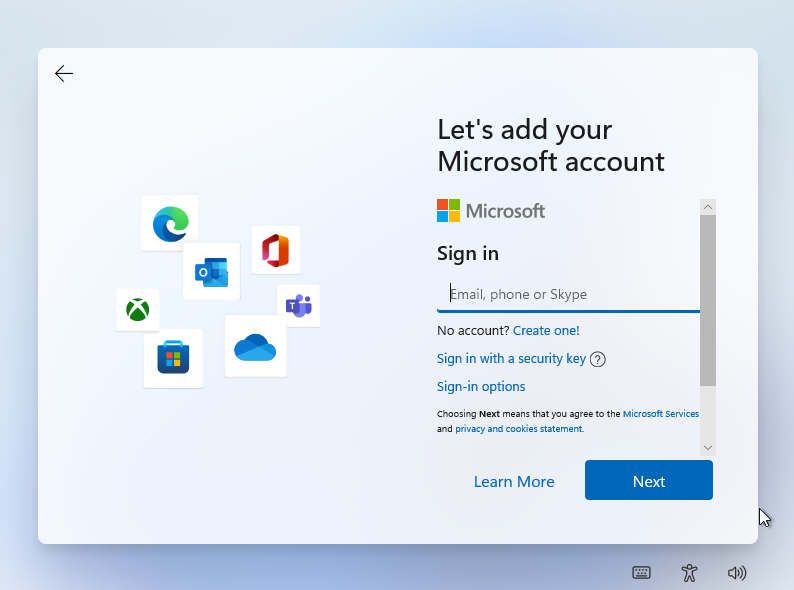Image resolution: width=794 pixels, height=590 pixels.
Task: Click the security key help question mark
Action: click(598, 359)
